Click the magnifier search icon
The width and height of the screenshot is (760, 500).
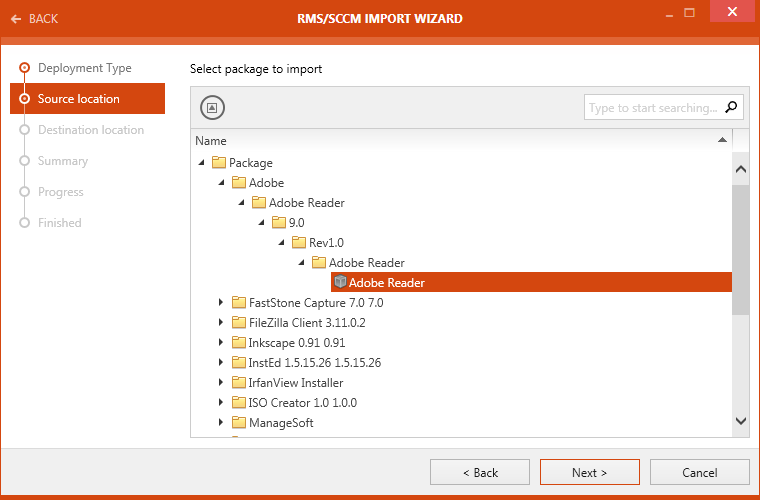pos(732,107)
